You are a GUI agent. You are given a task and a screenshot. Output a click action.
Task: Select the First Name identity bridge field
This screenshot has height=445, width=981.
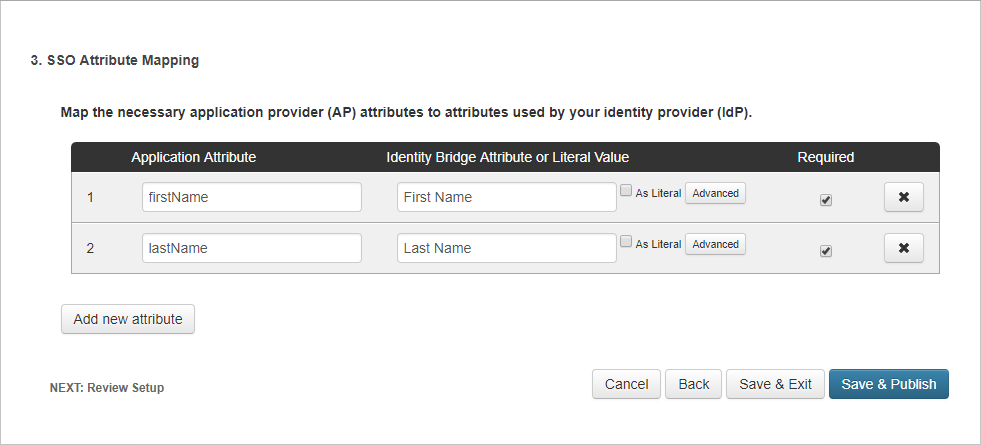[x=506, y=197]
